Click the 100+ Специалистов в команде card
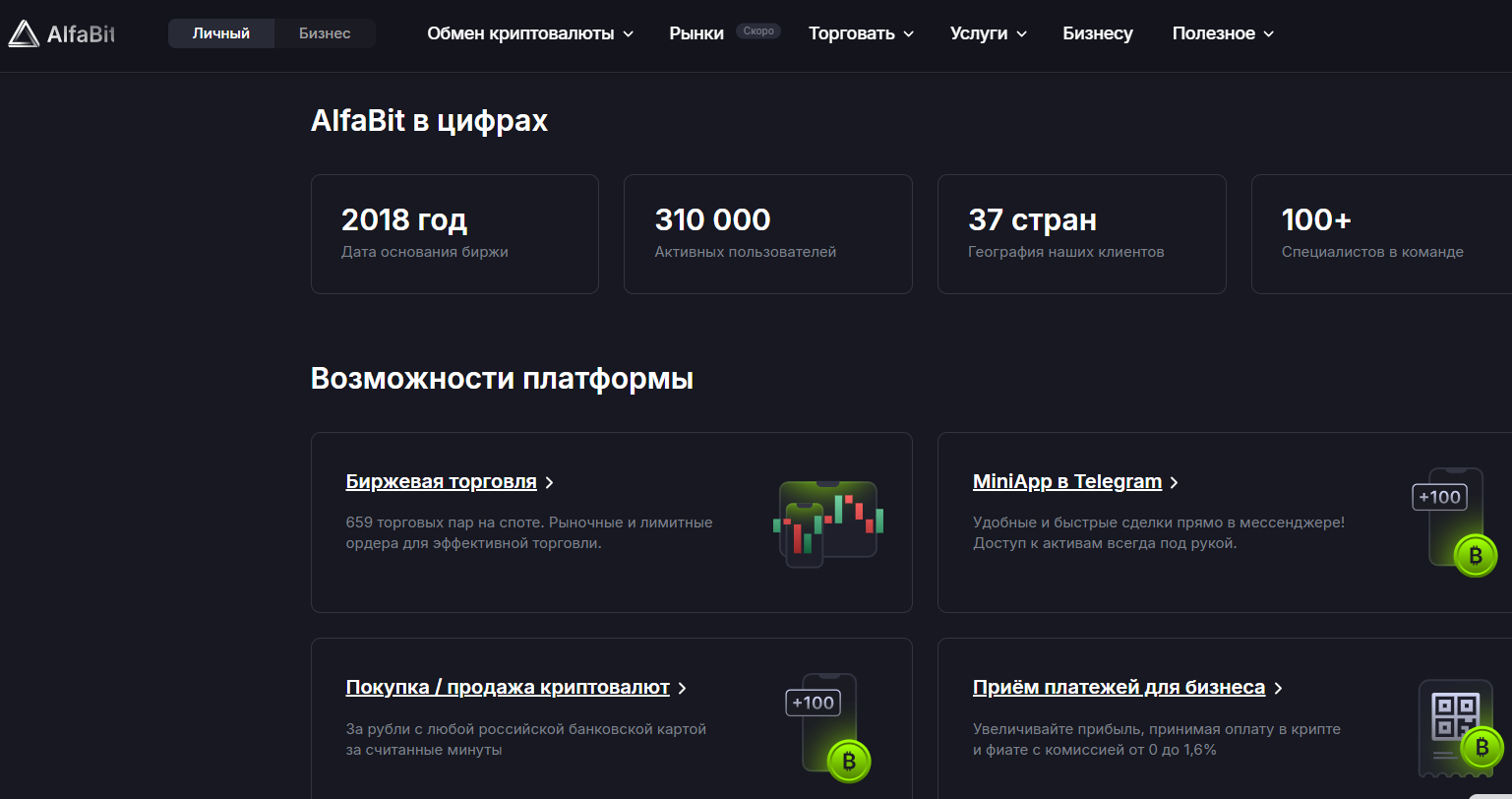Image resolution: width=1512 pixels, height=799 pixels. pyautogui.click(x=1381, y=234)
